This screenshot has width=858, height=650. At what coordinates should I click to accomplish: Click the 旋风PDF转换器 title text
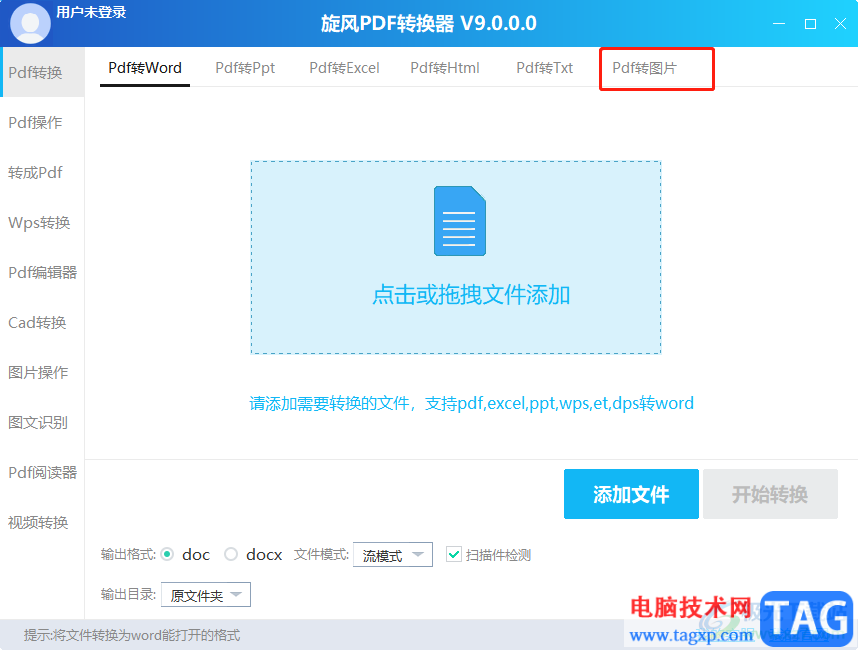point(428,24)
